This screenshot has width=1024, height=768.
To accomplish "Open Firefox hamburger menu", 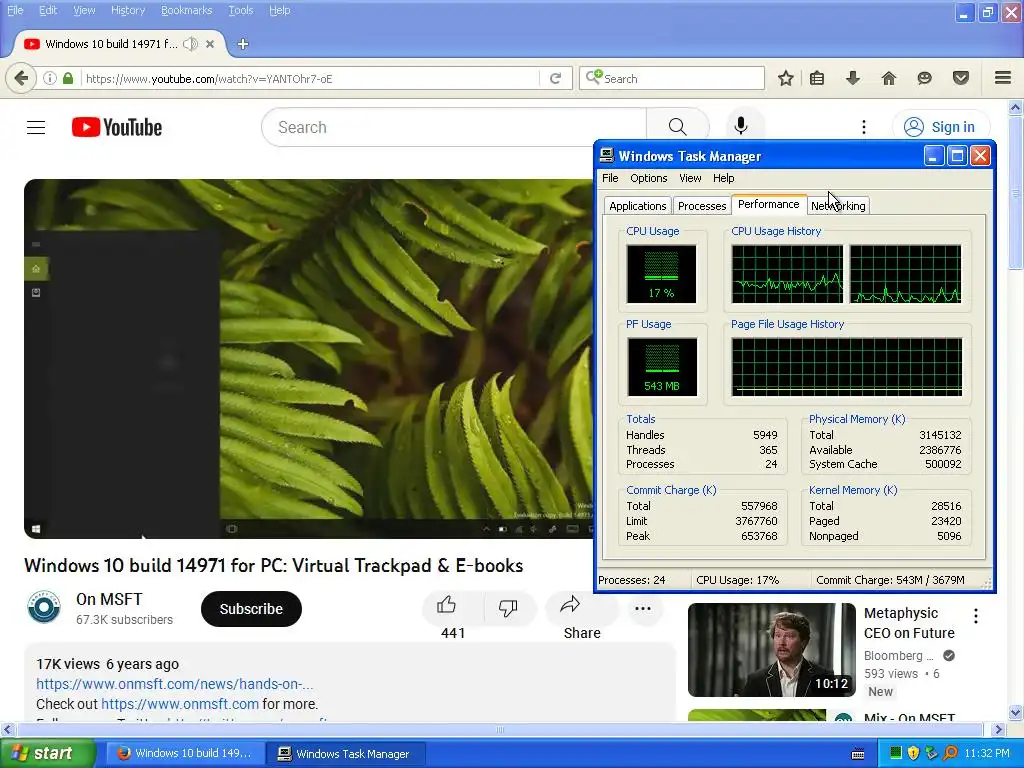I will click(x=1003, y=78).
